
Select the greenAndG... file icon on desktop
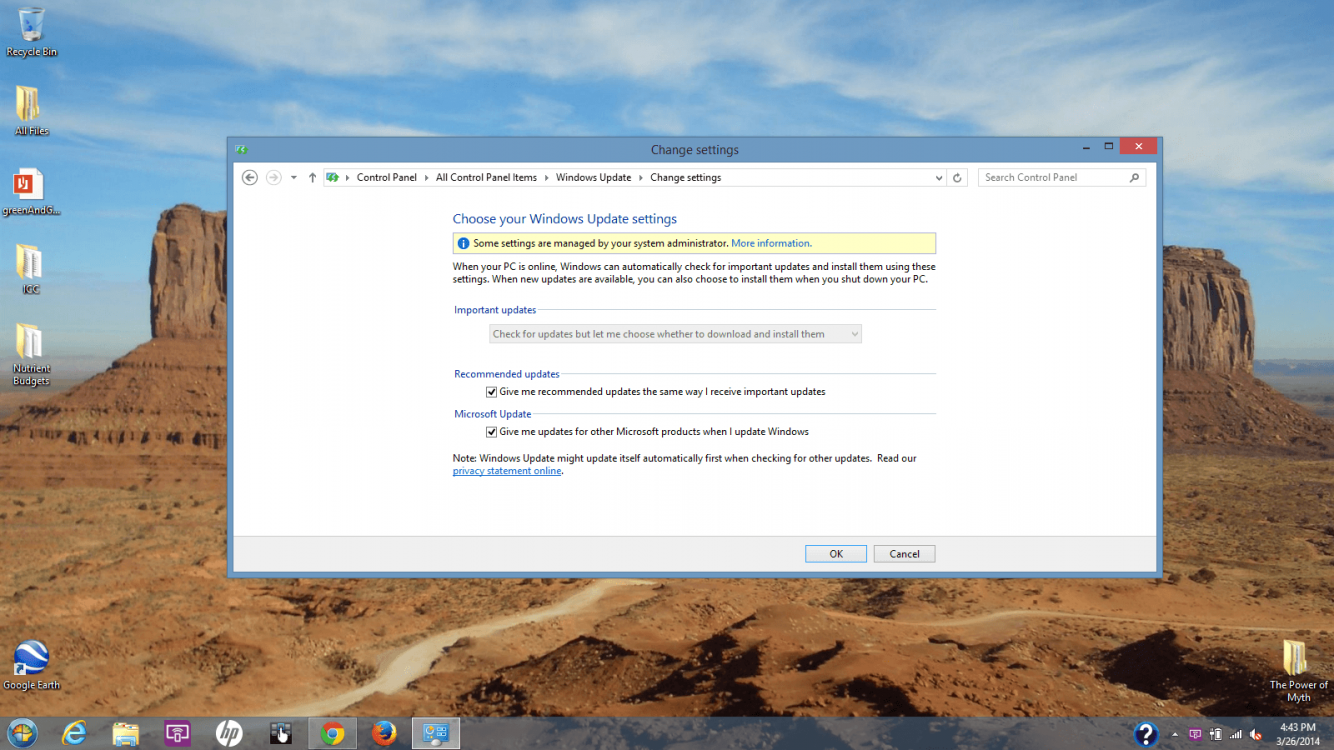(x=31, y=191)
